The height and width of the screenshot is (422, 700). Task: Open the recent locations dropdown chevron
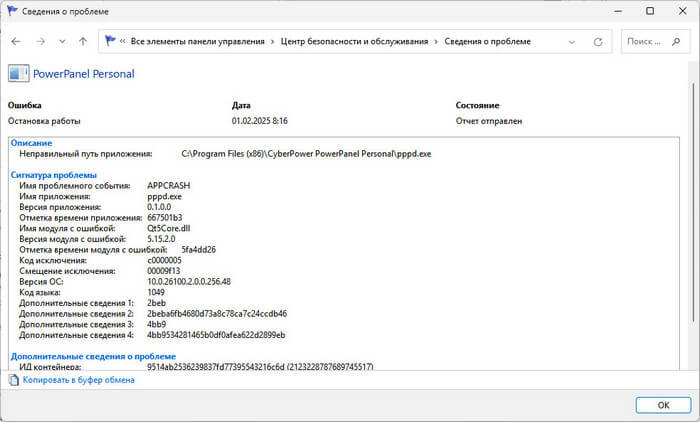[x=62, y=42]
